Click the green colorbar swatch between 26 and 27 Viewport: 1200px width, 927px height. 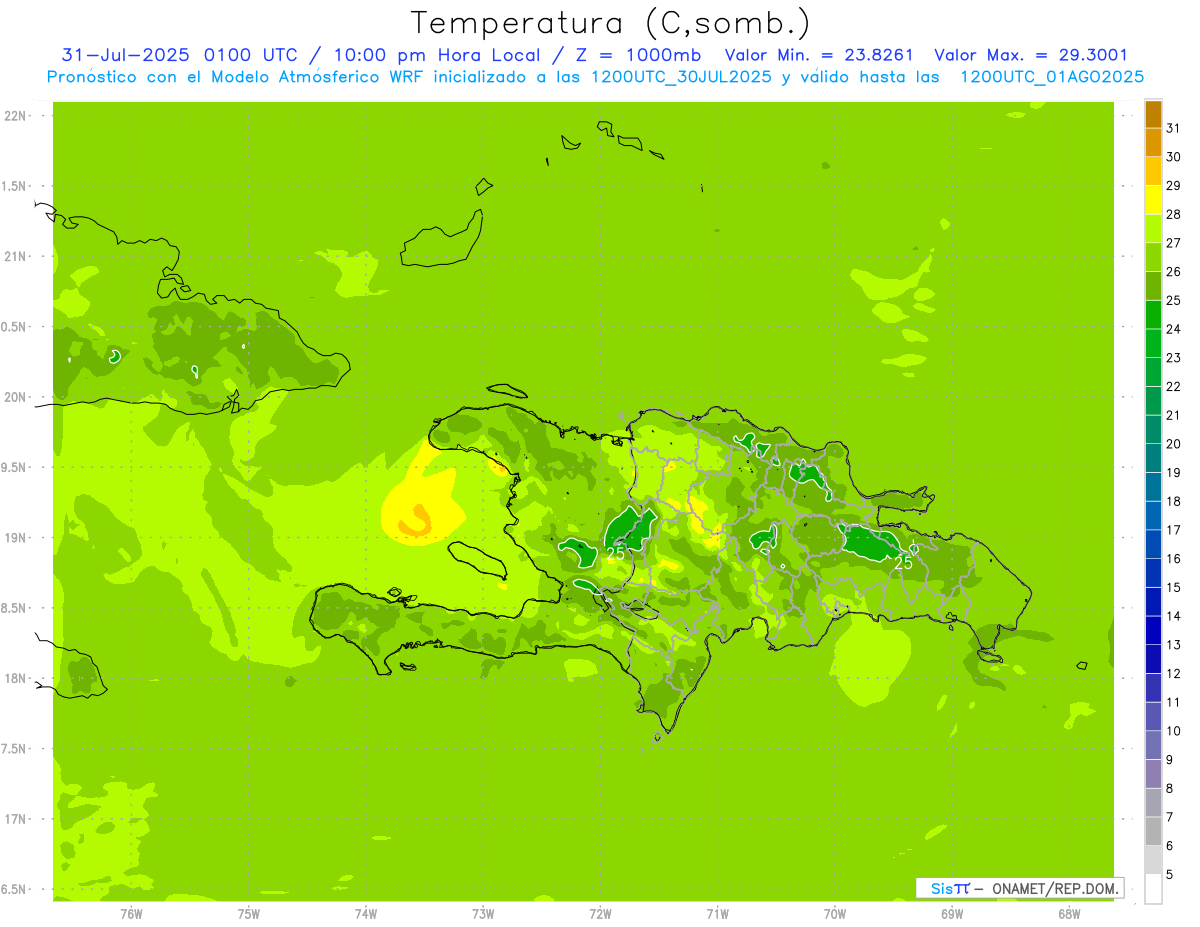1153,257
